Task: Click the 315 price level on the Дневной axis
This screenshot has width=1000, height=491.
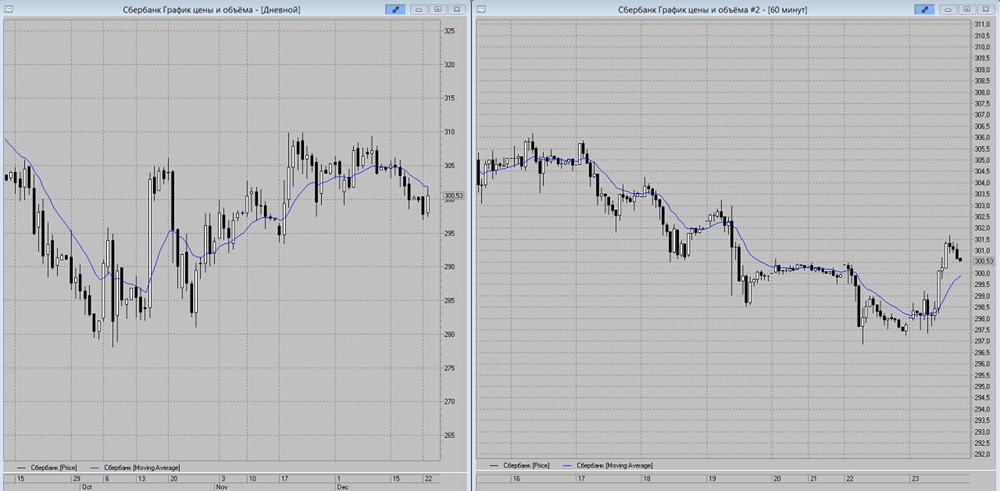Action: [x=449, y=98]
